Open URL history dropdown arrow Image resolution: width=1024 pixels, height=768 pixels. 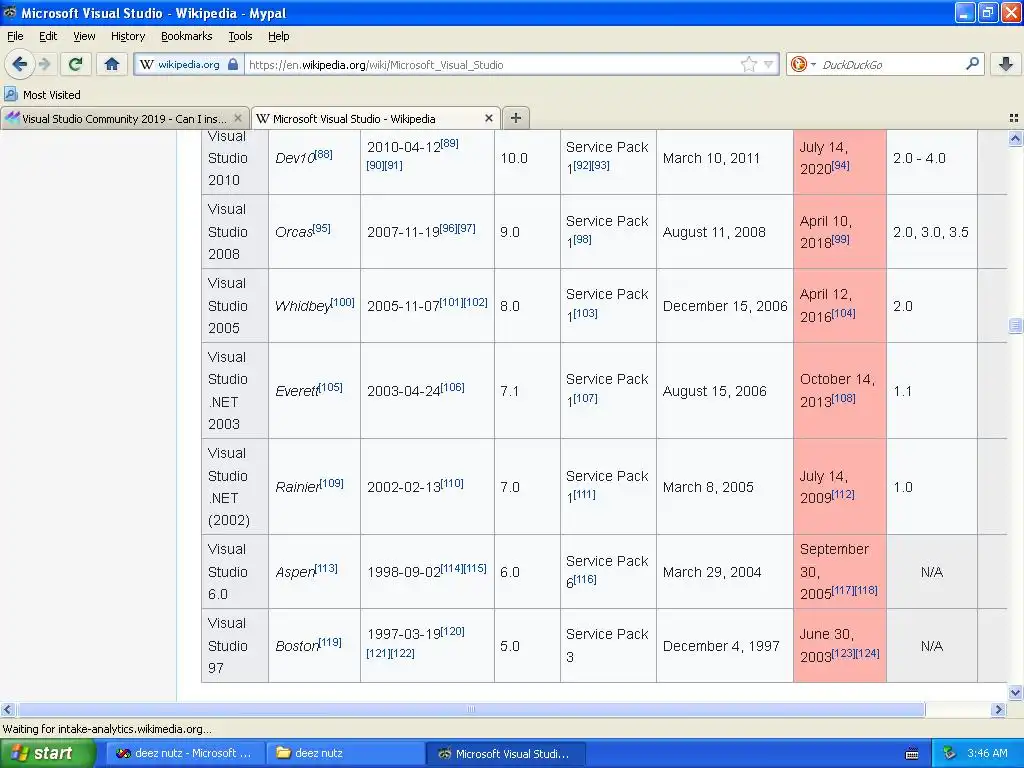tap(769, 64)
